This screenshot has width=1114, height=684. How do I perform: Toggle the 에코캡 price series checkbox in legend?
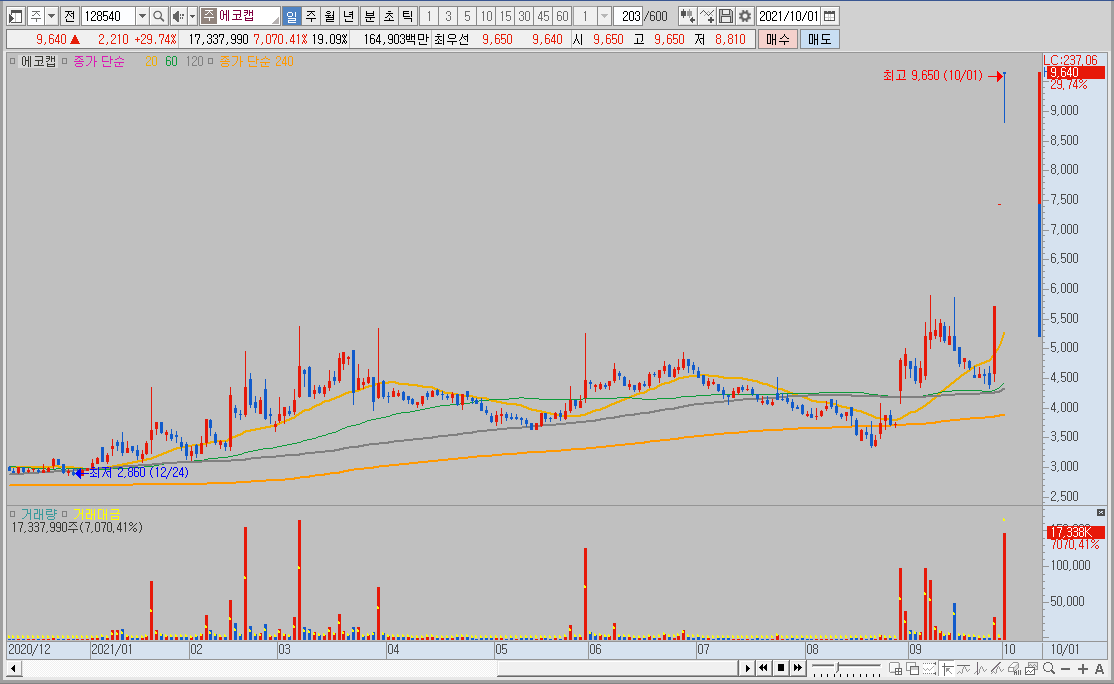point(13,61)
